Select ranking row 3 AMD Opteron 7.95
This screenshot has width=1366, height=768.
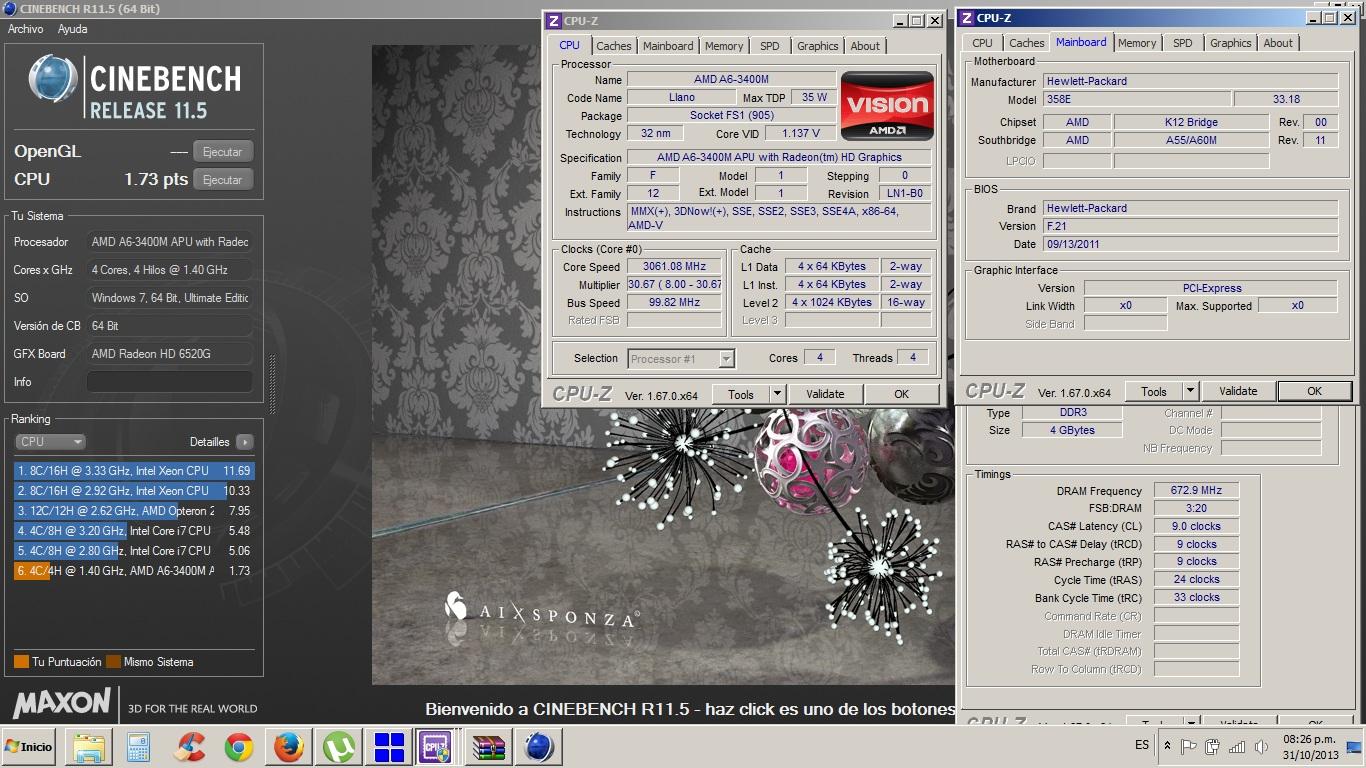135,511
